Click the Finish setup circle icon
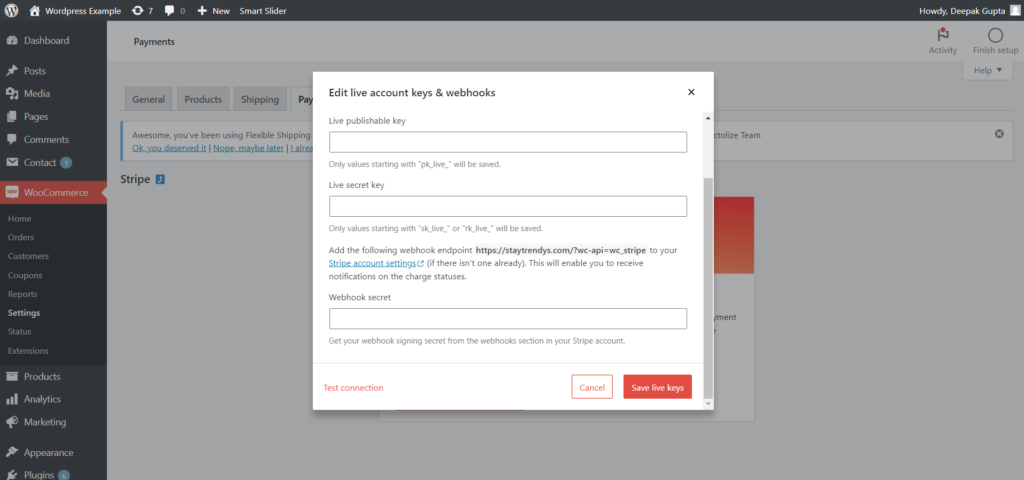1024x480 pixels. [994, 36]
